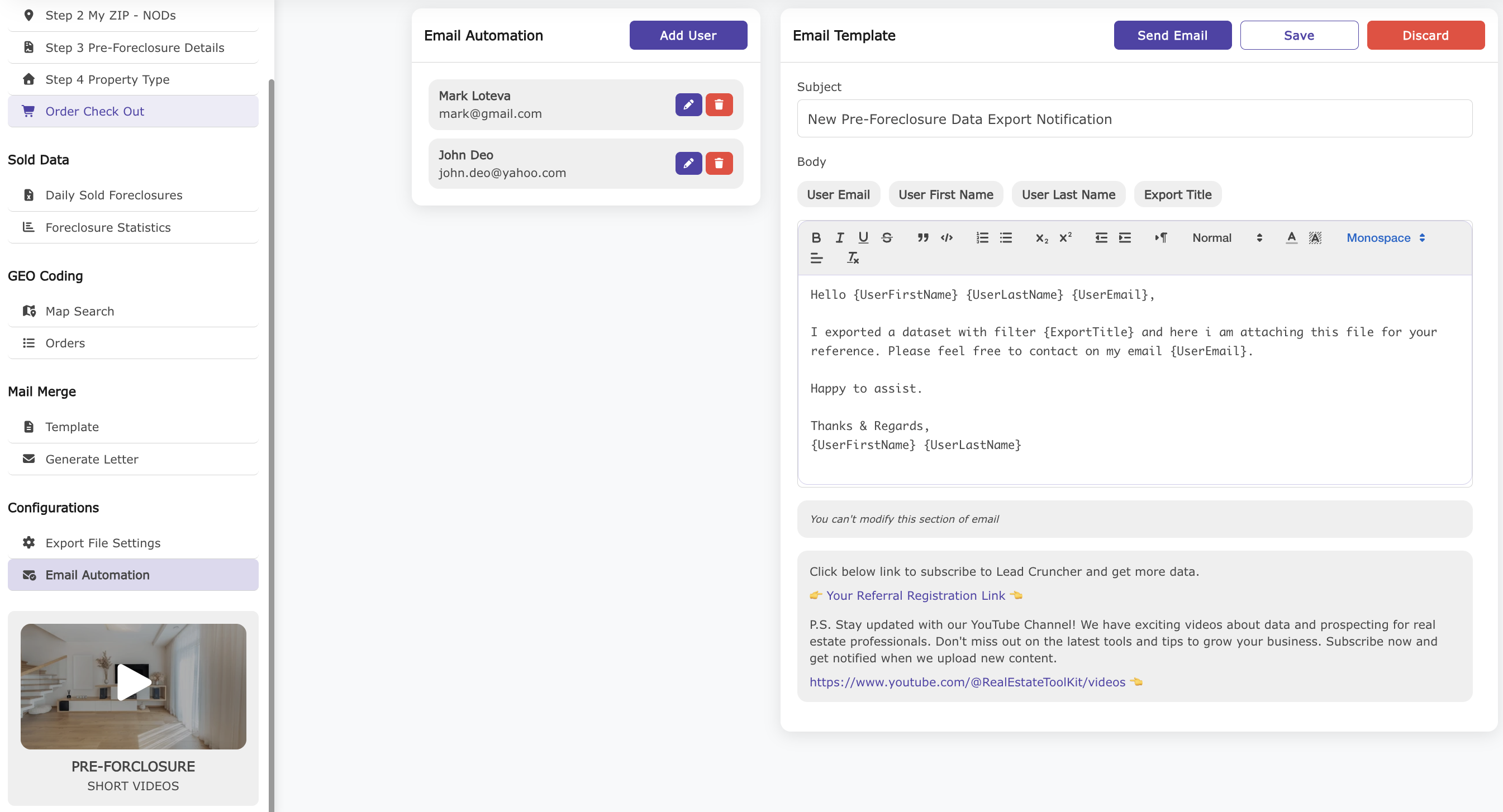The width and height of the screenshot is (1503, 812).
Task: Open Export File Settings in sidebar
Action: coord(103,542)
